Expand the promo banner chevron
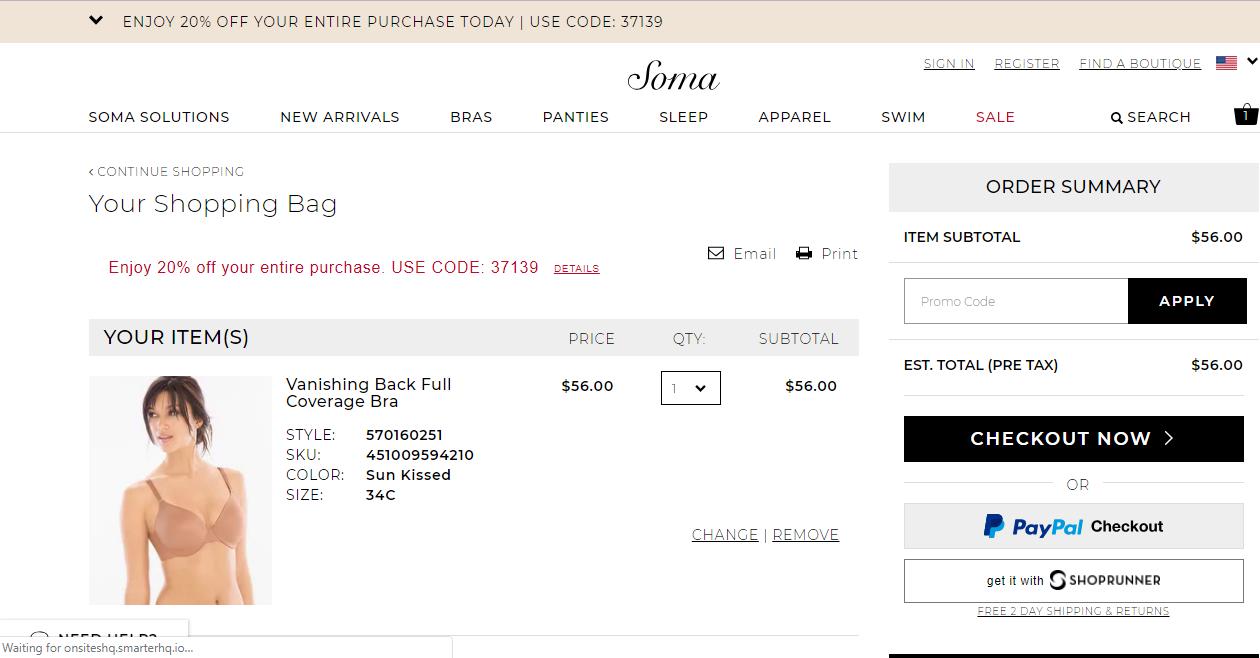The width and height of the screenshot is (1260, 658). point(96,20)
